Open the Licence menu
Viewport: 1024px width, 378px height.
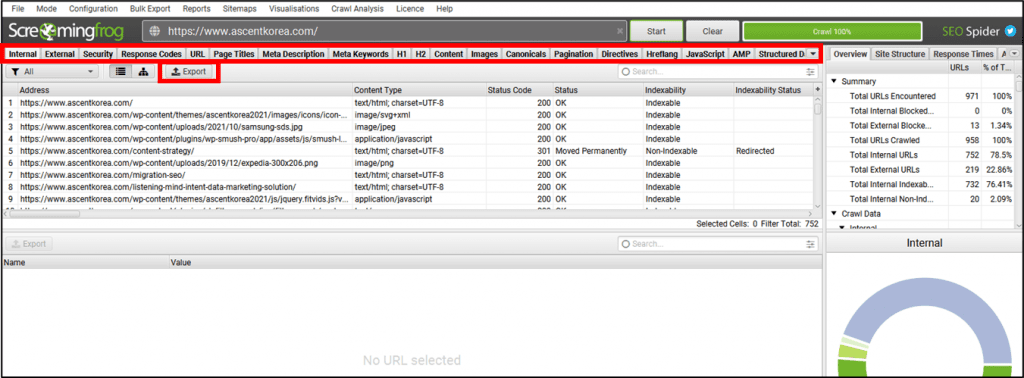click(x=409, y=9)
